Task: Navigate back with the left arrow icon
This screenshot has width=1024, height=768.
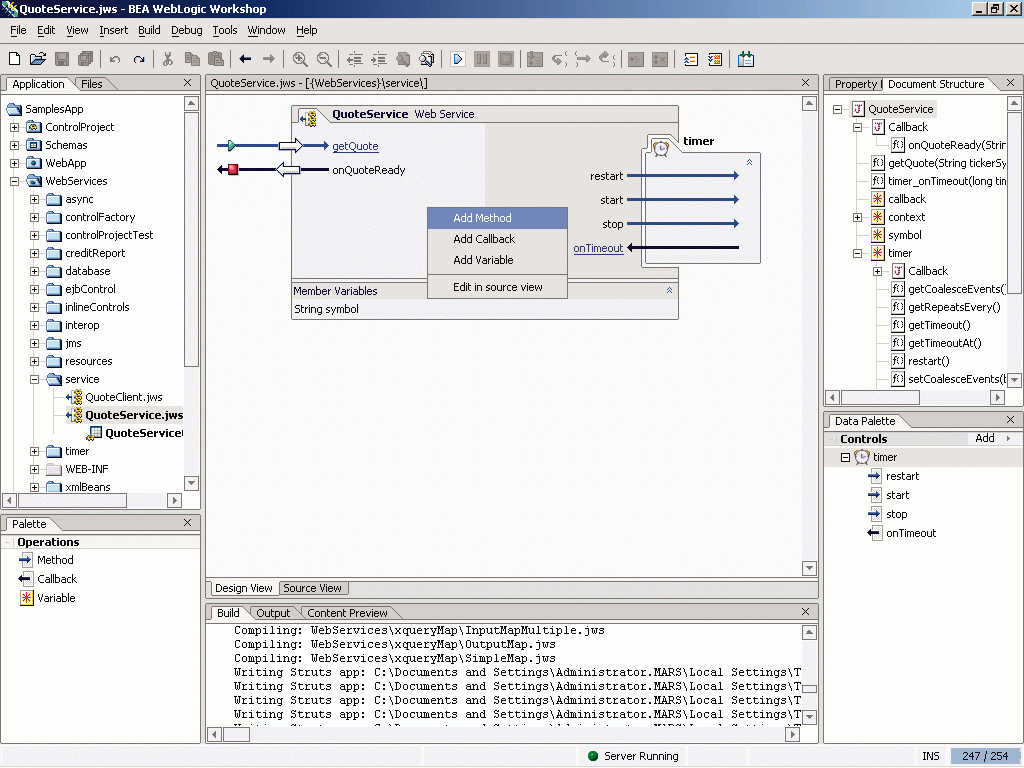Action: [x=246, y=59]
